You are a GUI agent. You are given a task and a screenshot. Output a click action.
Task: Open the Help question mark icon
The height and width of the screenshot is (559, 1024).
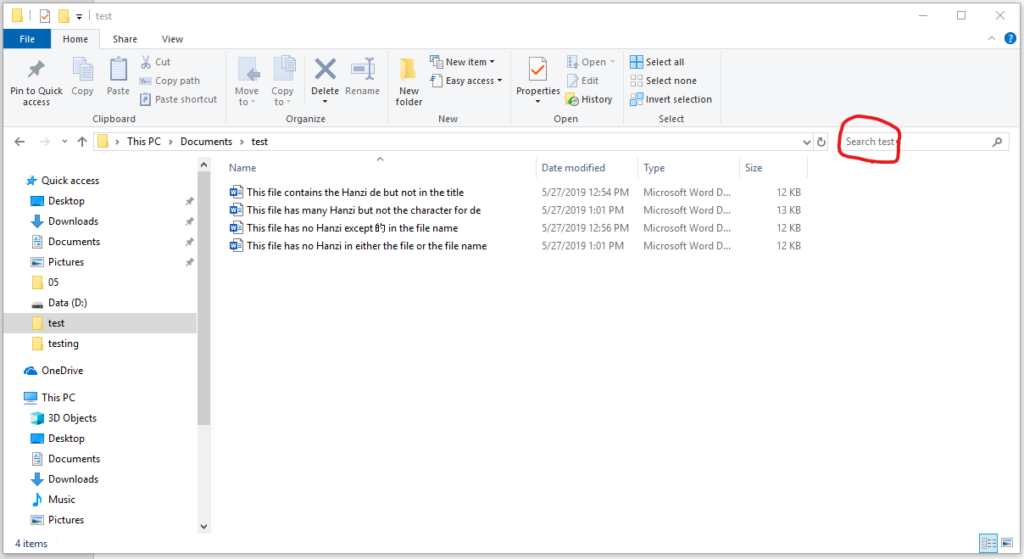pyautogui.click(x=1010, y=39)
